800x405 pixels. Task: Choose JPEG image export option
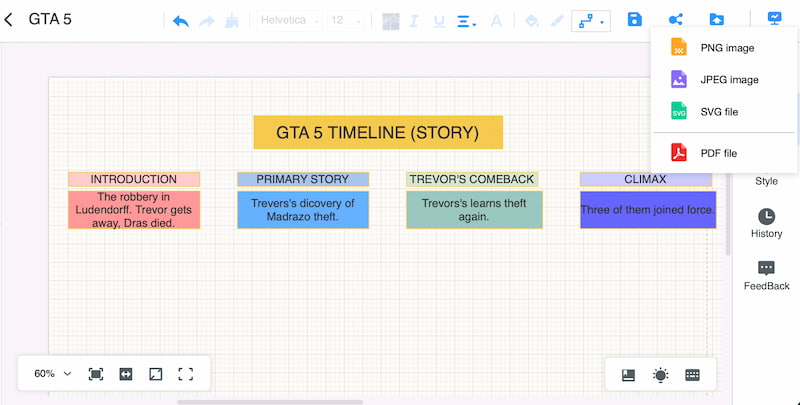click(724, 80)
